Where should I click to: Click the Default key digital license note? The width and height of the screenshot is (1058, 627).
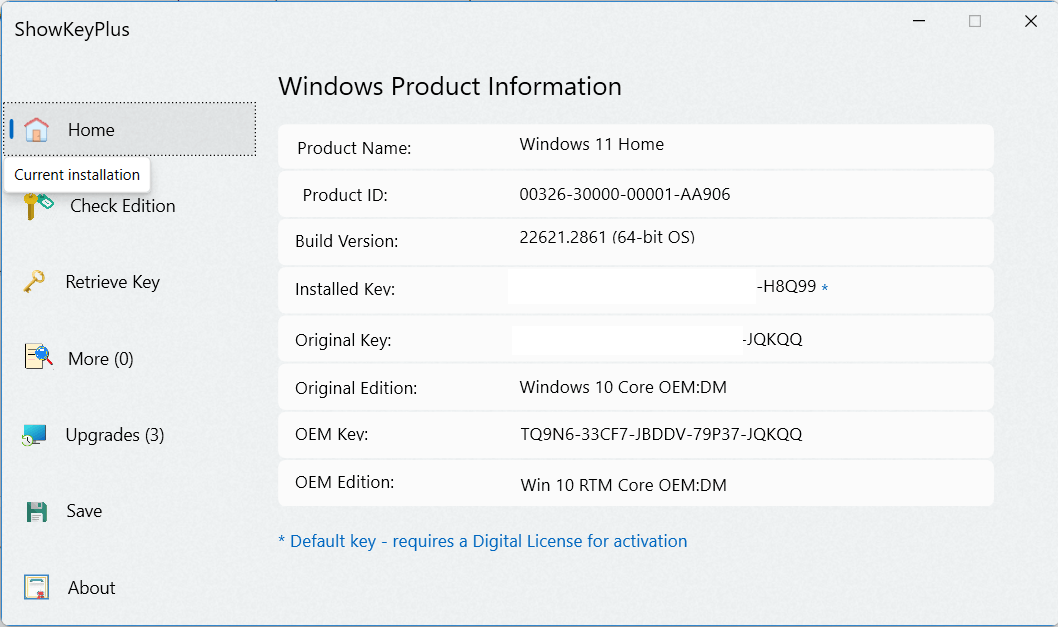[x=482, y=541]
